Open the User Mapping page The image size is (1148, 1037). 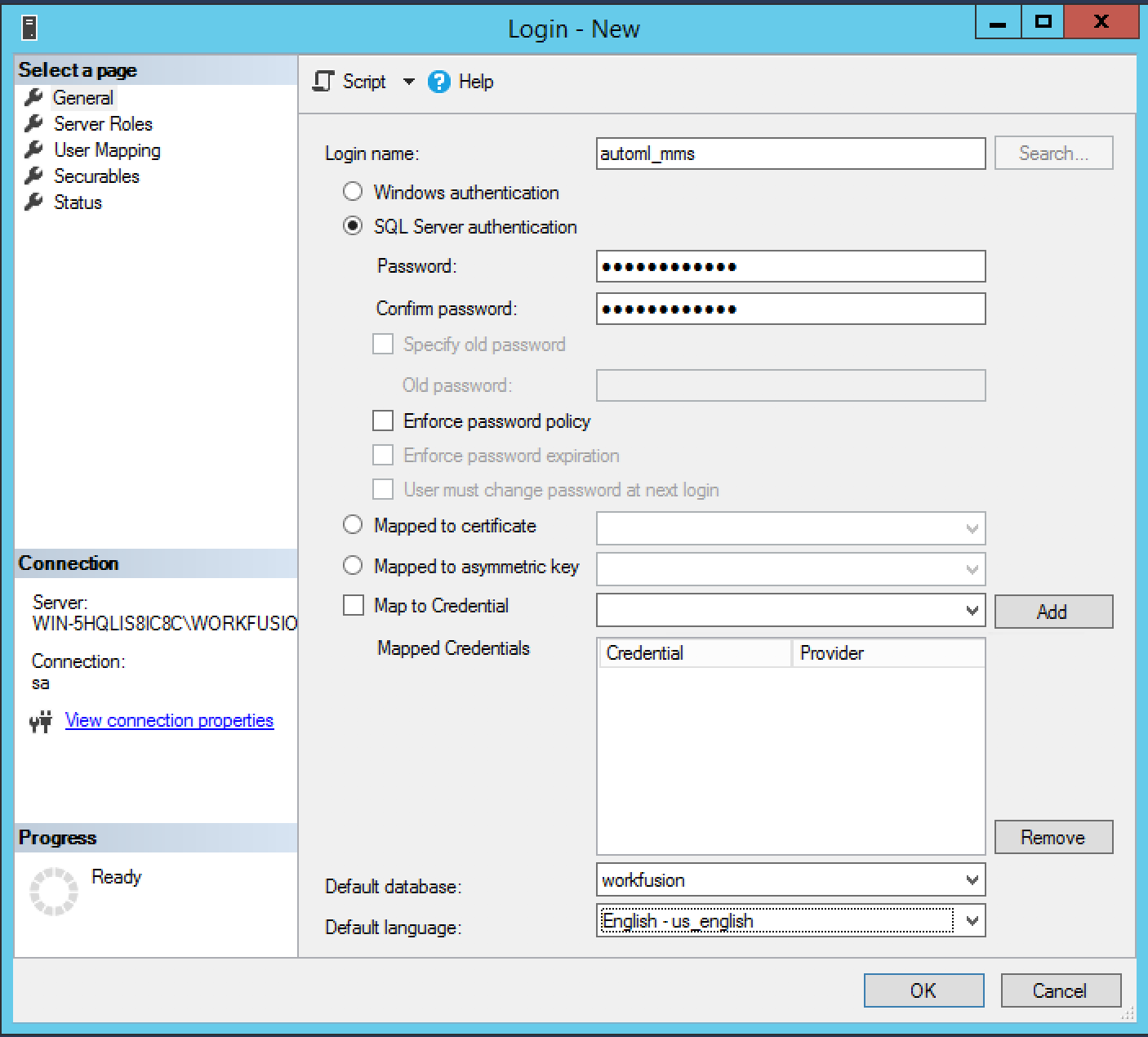pyautogui.click(x=107, y=150)
